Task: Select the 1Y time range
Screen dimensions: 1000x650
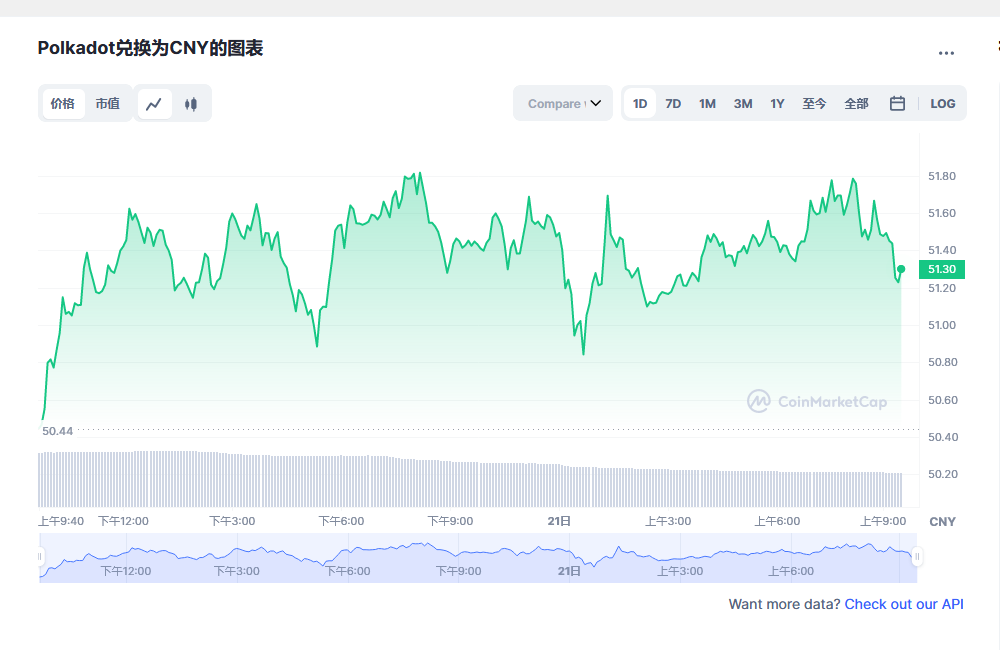Action: point(777,103)
